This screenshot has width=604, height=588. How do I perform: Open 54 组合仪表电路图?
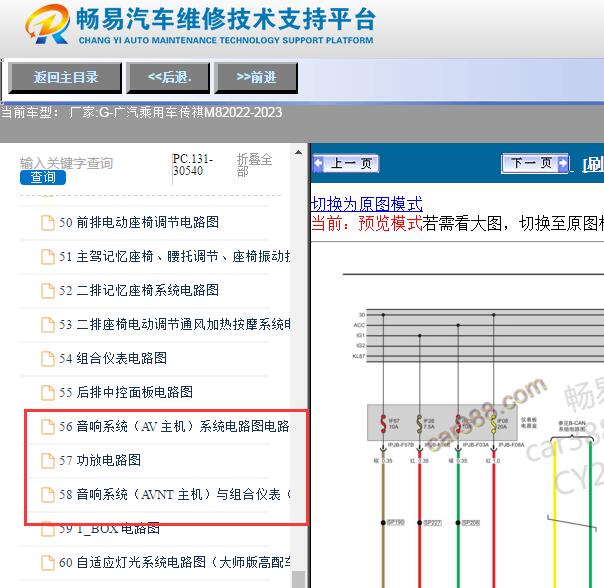(x=113, y=358)
